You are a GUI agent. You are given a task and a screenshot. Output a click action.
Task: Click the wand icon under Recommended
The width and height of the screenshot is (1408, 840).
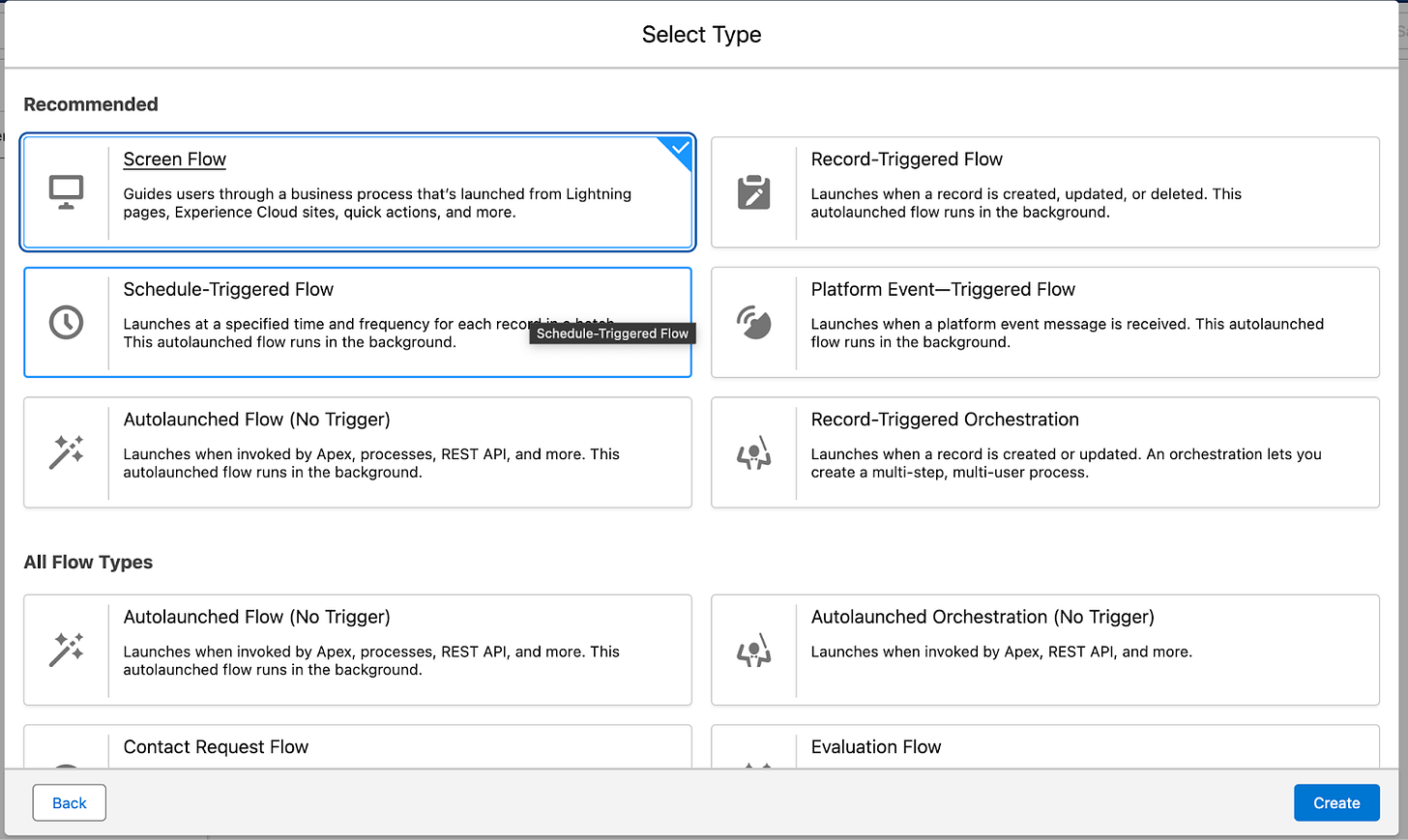[x=67, y=452]
